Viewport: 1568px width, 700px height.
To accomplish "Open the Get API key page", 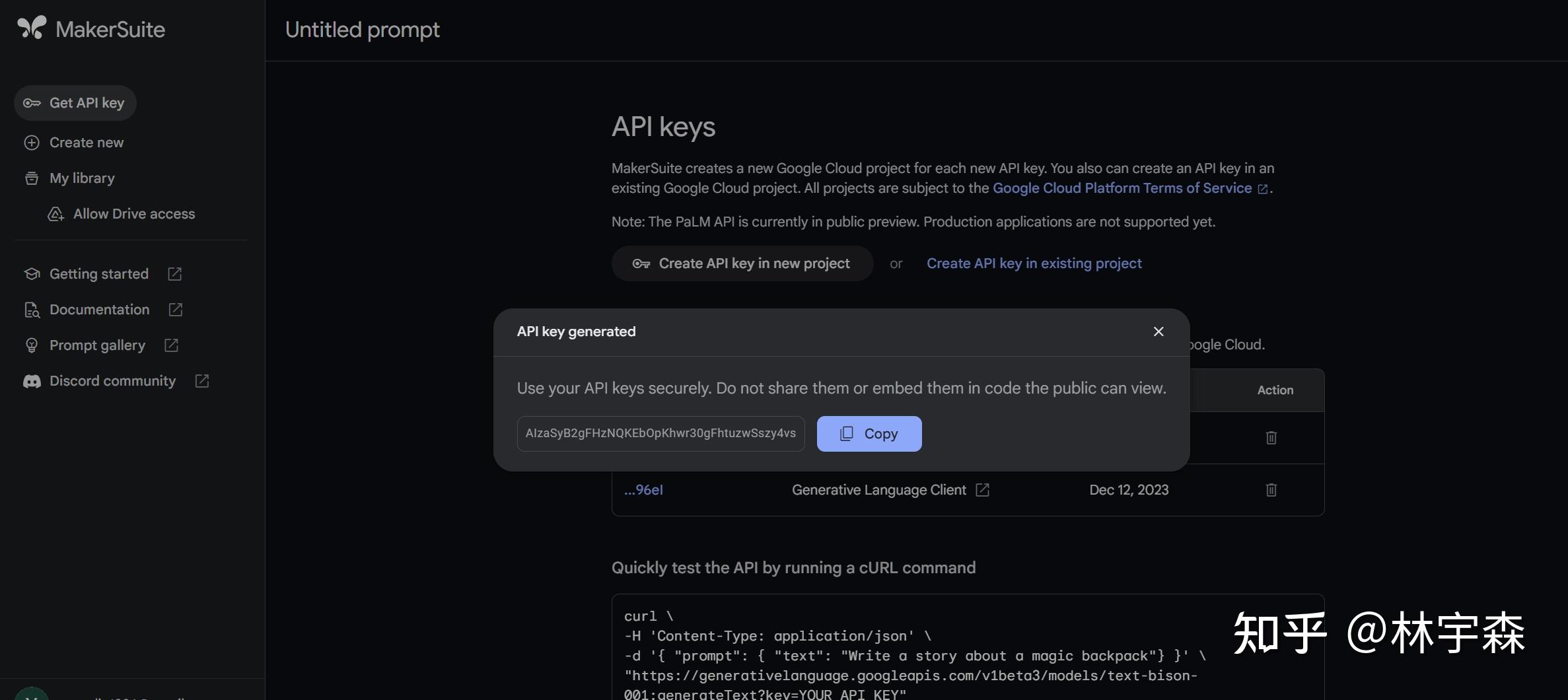I will coord(75,103).
